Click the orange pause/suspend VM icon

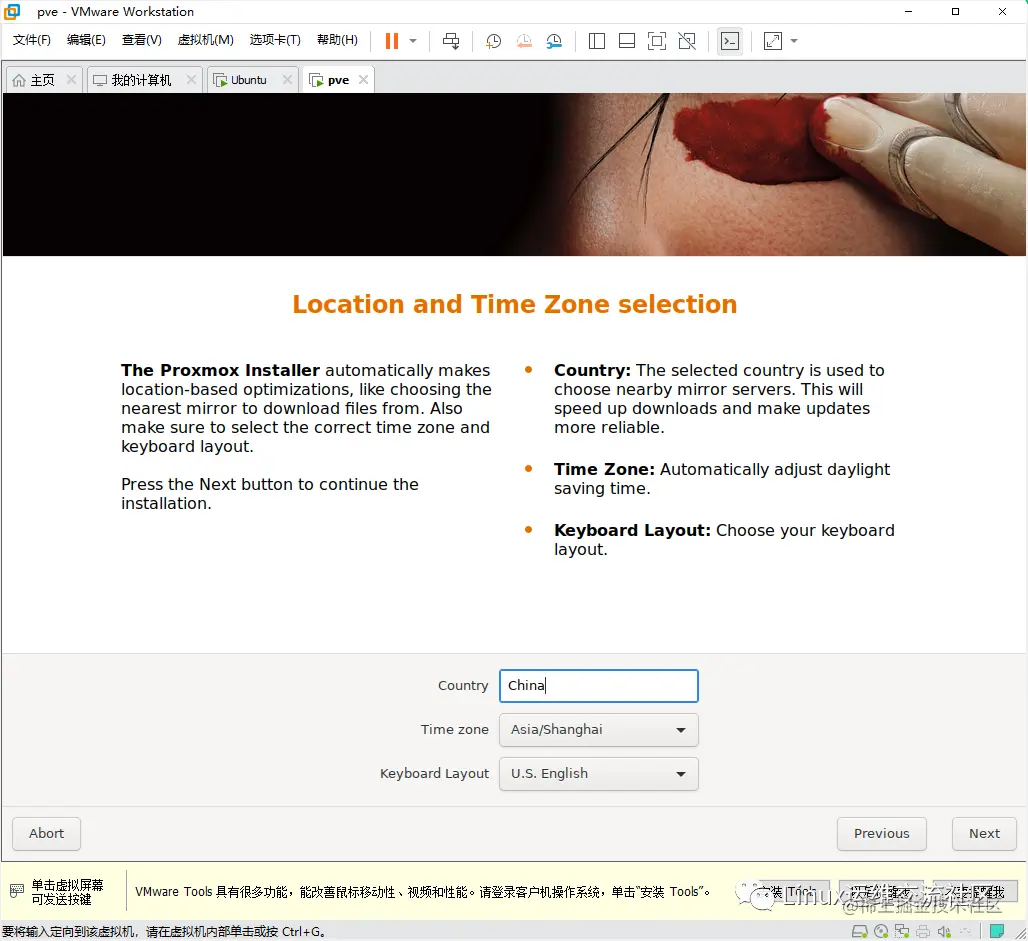click(391, 41)
